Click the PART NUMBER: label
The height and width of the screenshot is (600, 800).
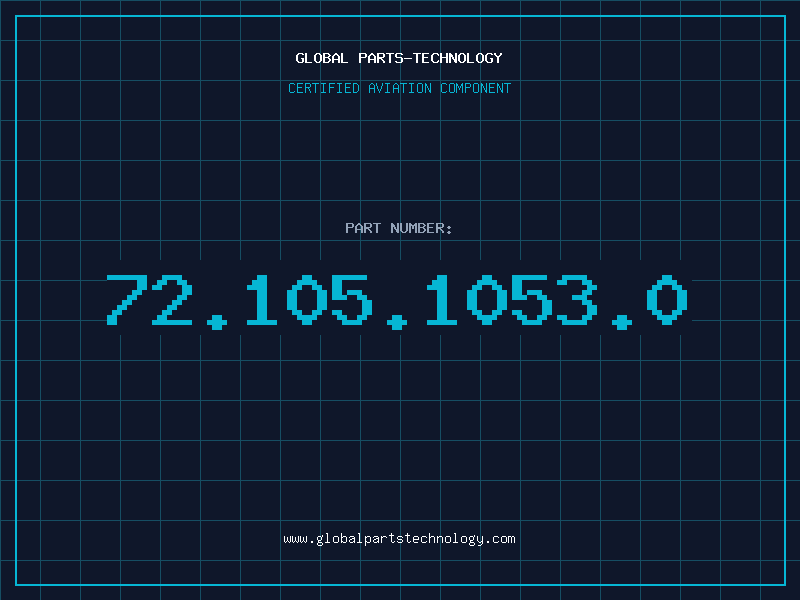(399, 228)
